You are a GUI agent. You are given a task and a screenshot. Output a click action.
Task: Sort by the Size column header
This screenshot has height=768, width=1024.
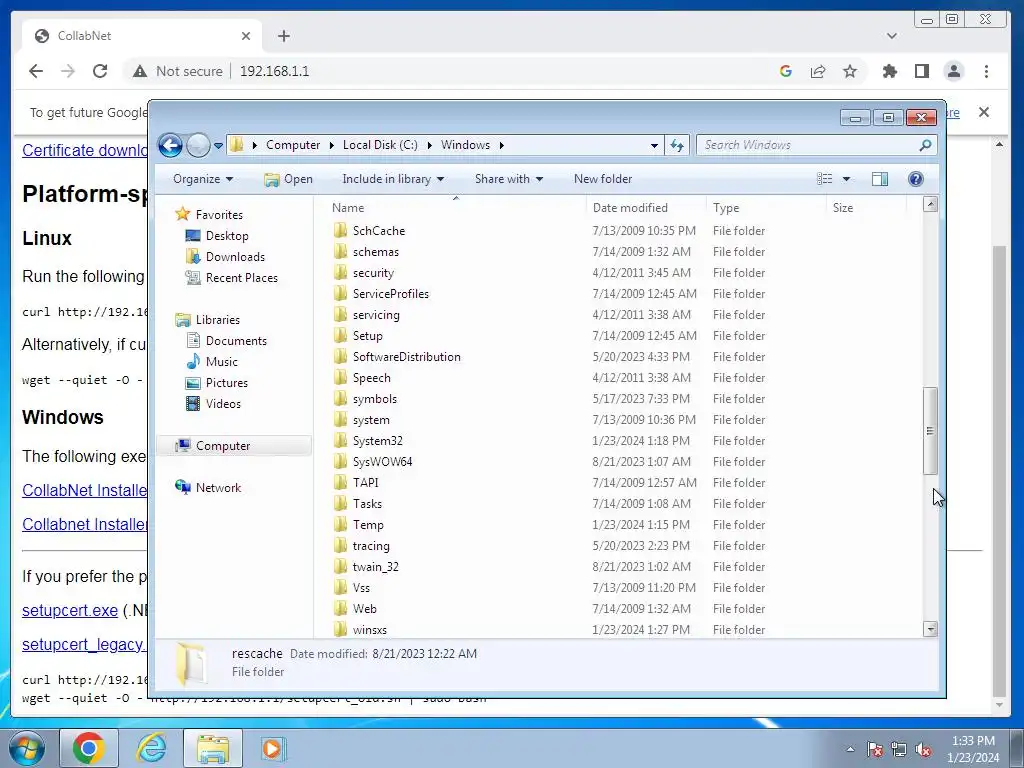(867, 208)
